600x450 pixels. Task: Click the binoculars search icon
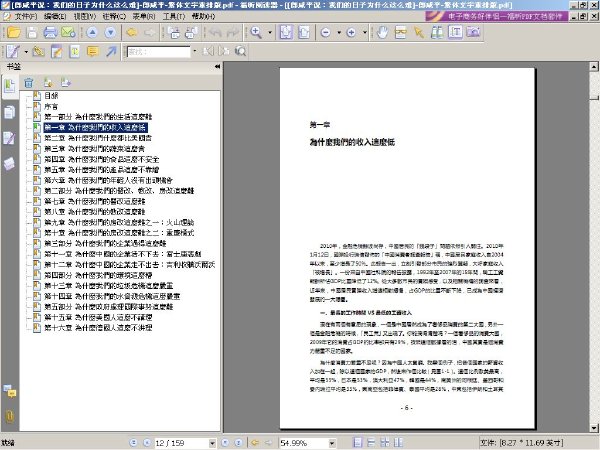(x=437, y=33)
